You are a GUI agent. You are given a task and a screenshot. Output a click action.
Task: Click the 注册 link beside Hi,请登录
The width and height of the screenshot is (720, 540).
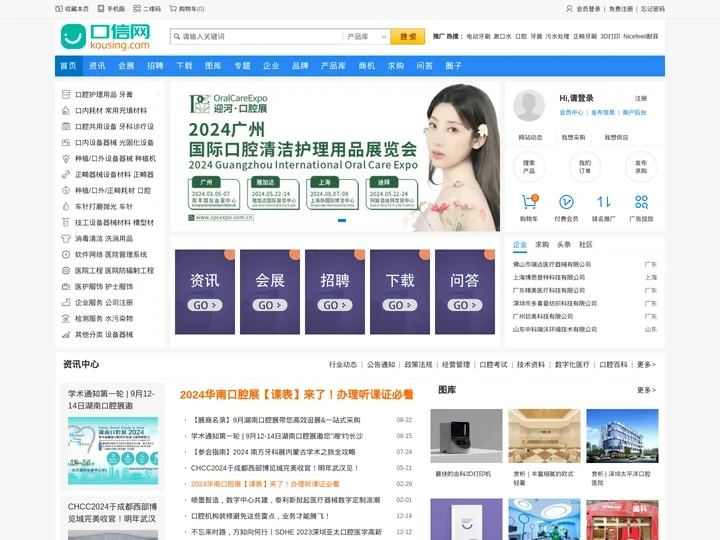[641, 98]
